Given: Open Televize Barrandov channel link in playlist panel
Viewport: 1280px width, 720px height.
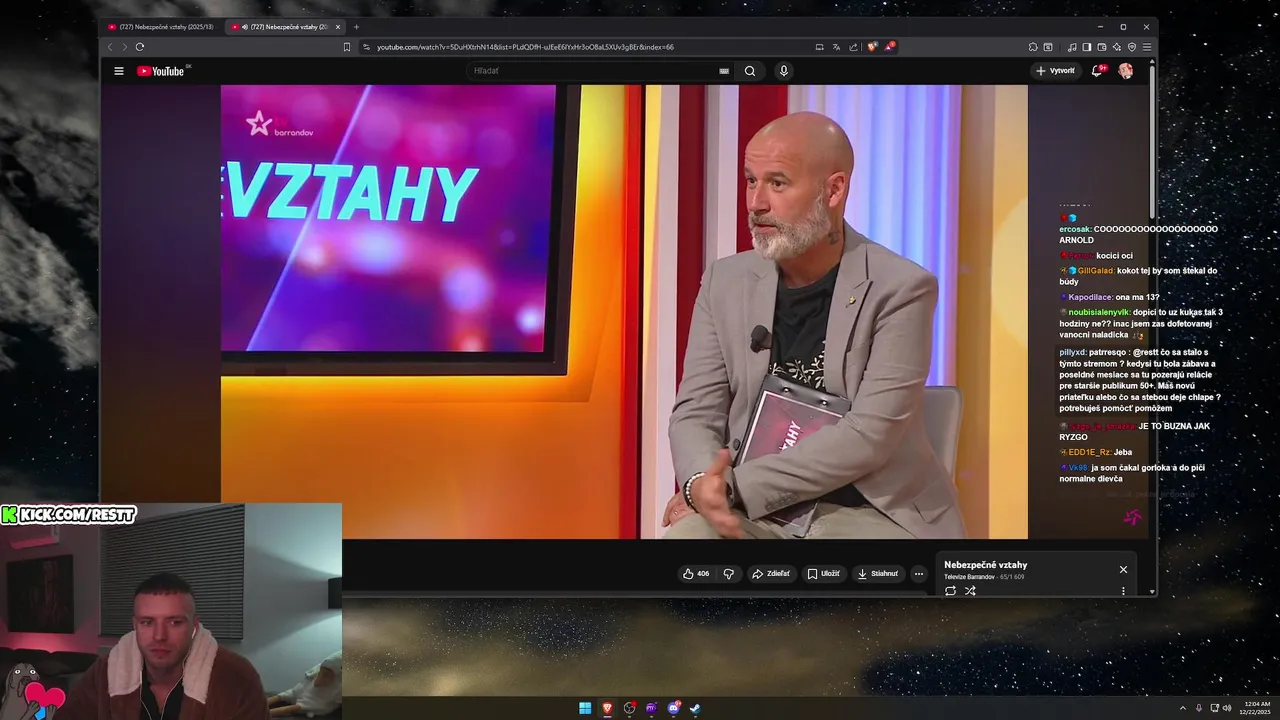Looking at the screenshot, I should [x=969, y=577].
